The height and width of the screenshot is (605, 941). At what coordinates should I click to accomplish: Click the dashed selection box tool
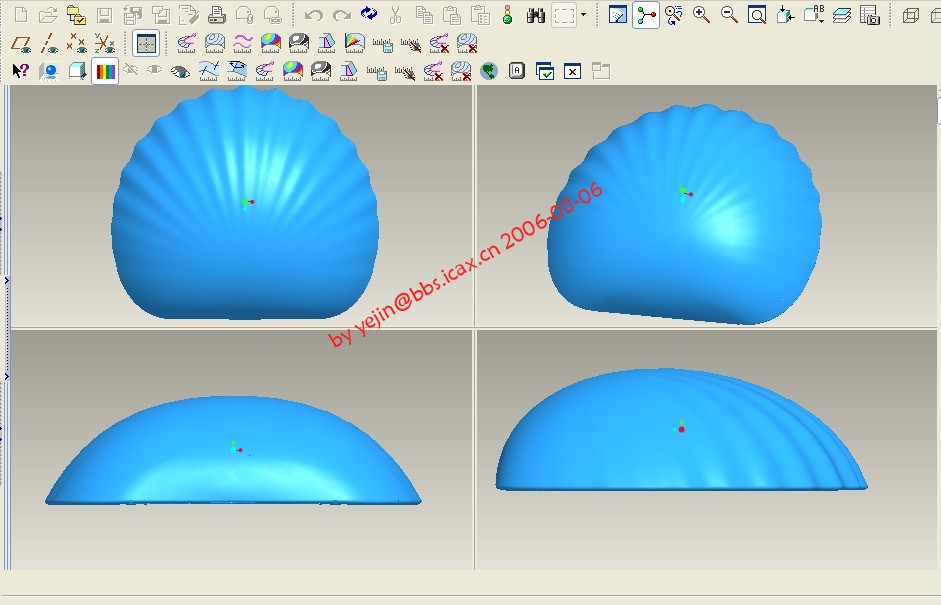click(564, 15)
